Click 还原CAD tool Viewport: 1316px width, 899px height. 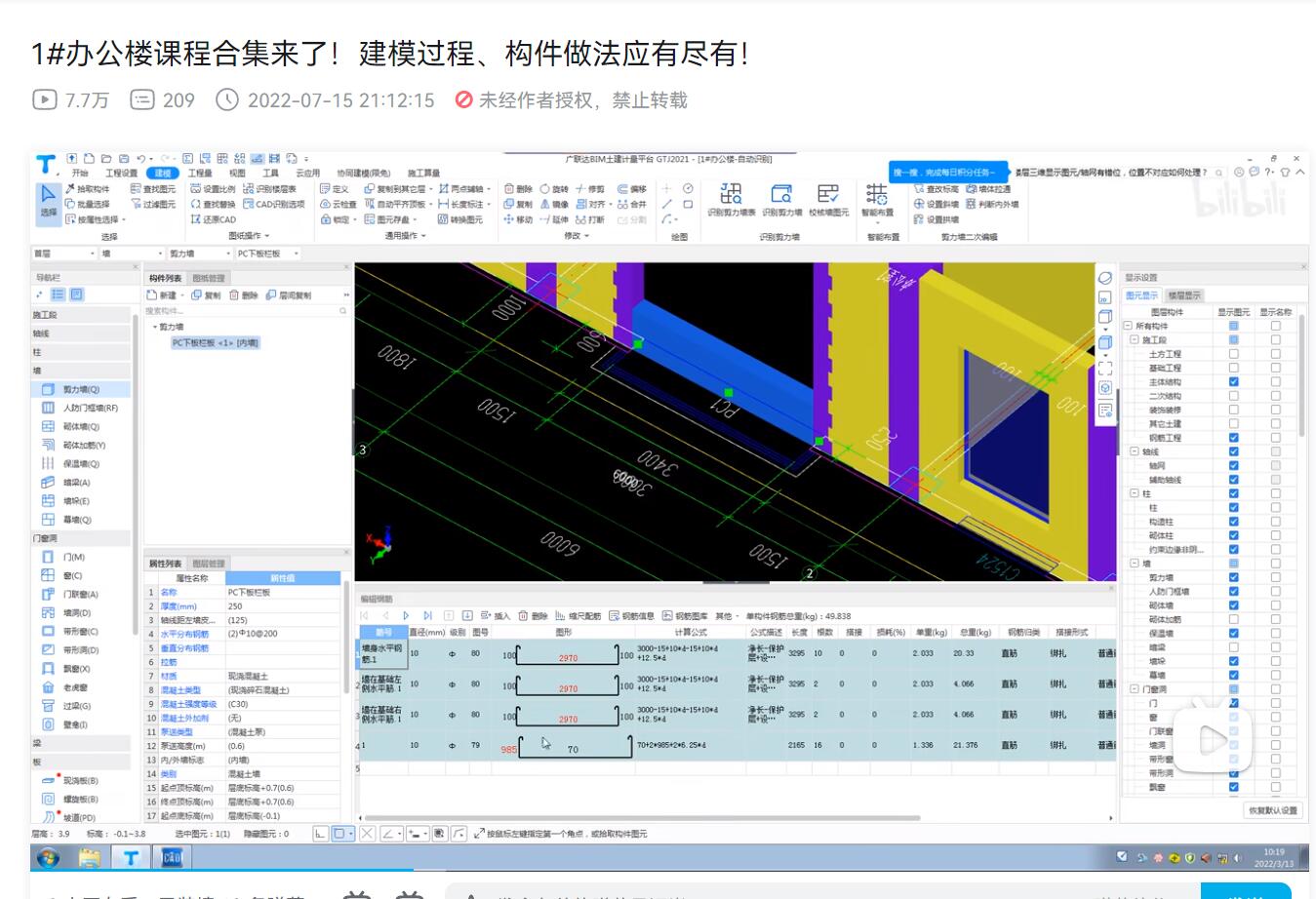pyautogui.click(x=213, y=219)
